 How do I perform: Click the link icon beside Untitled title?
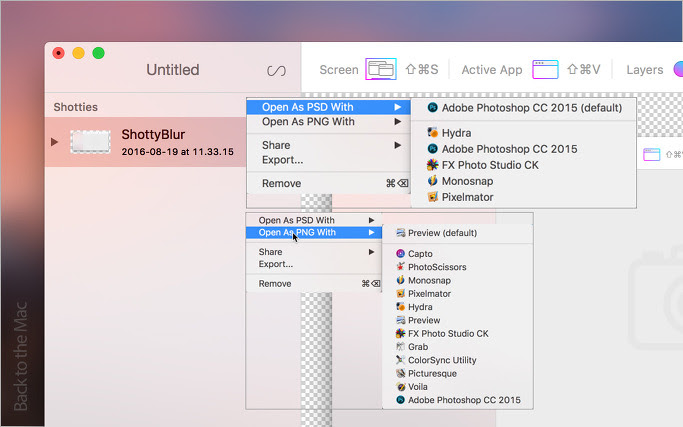coord(276,71)
